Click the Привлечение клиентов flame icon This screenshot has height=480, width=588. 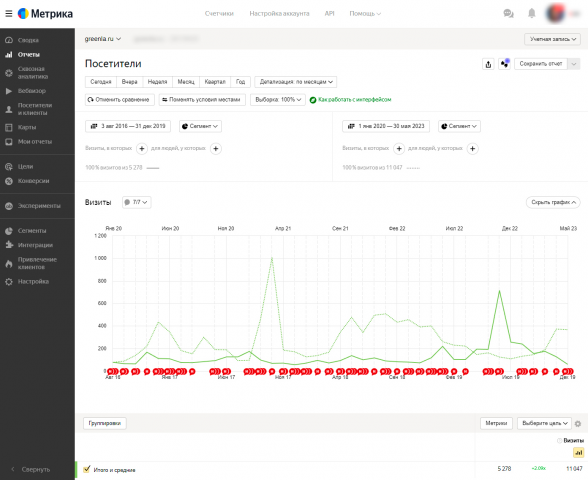[9, 264]
